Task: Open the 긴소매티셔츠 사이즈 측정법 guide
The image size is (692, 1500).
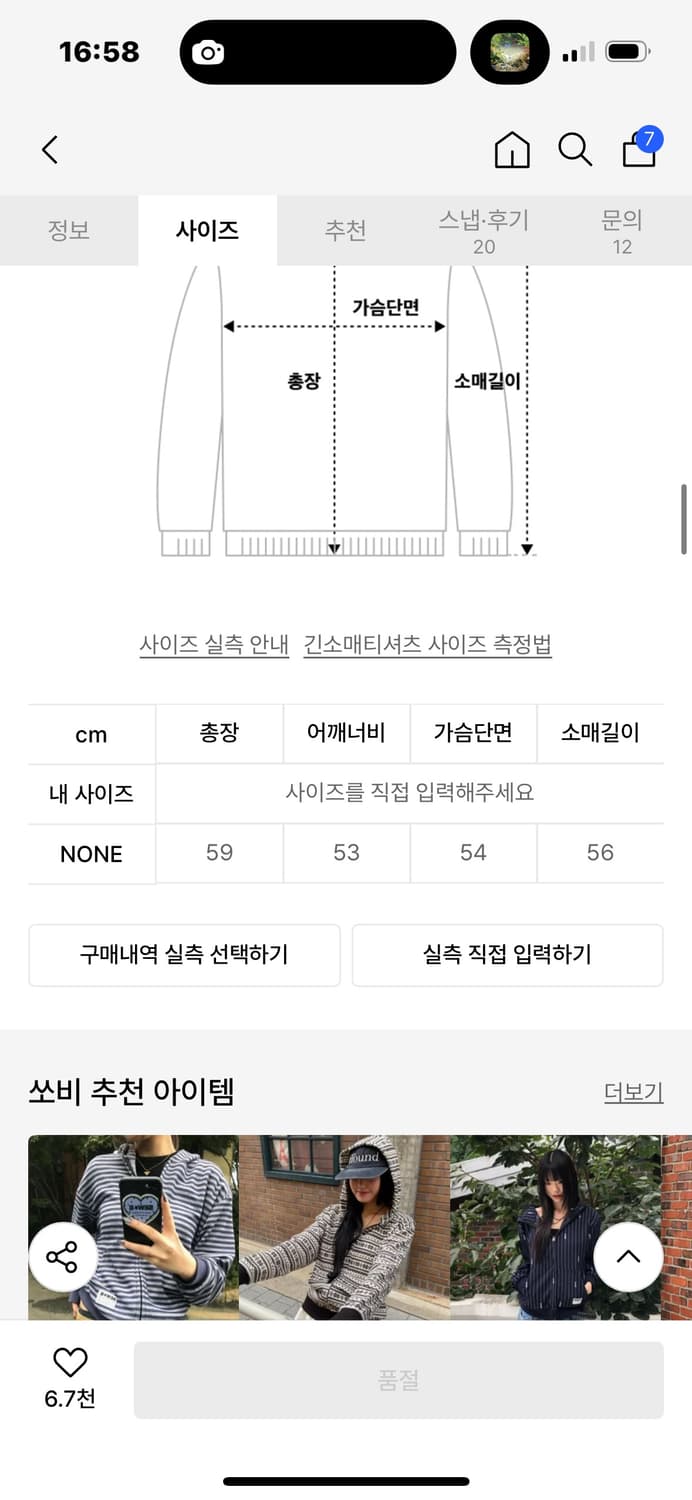Action: [430, 645]
